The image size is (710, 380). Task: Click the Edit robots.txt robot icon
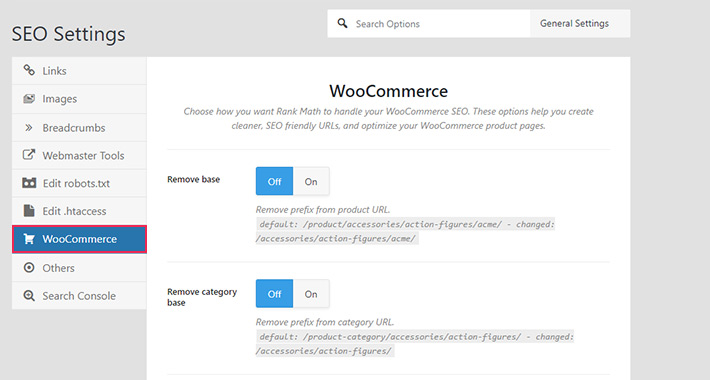(x=29, y=183)
